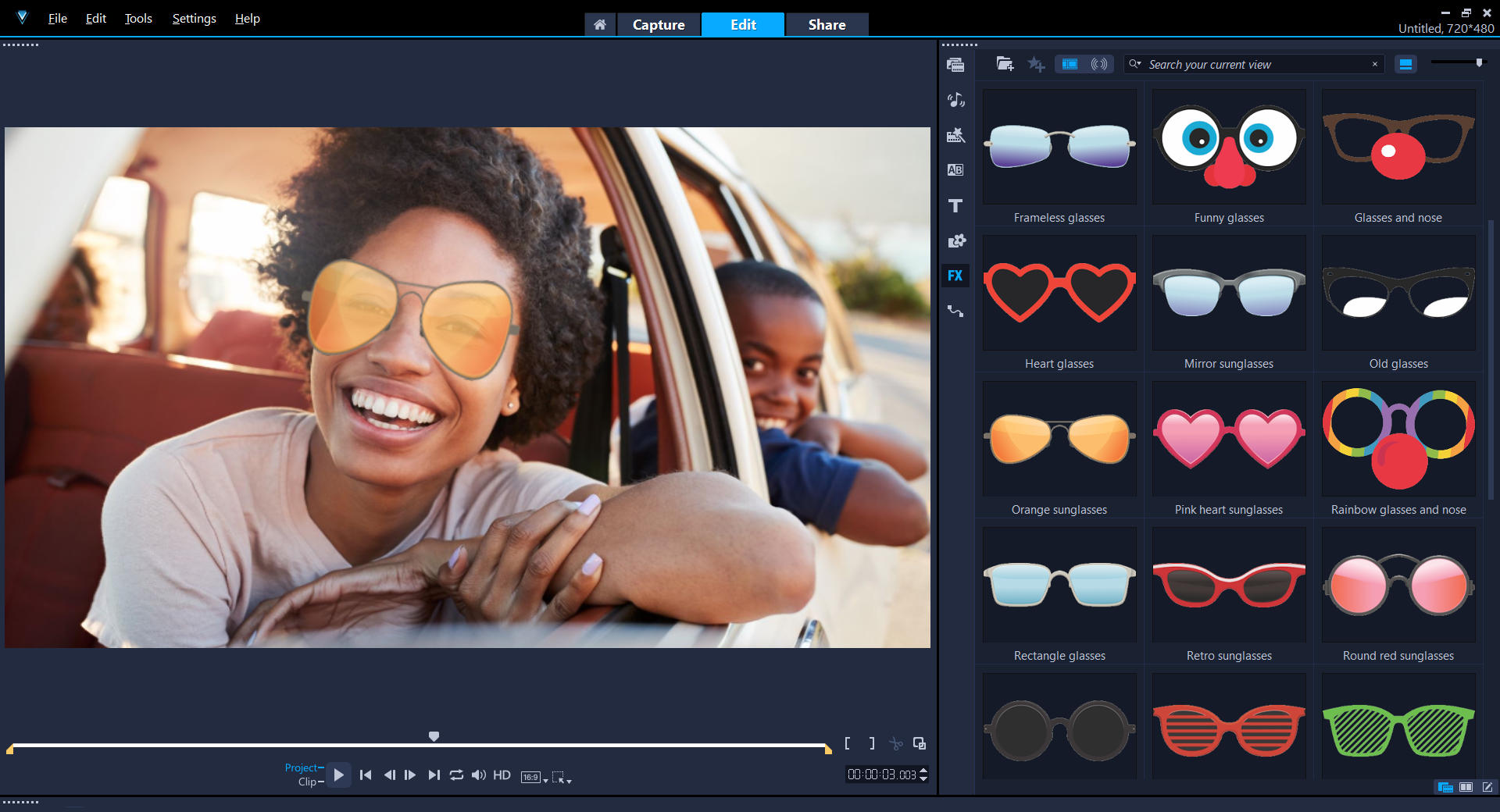Click the add to favorites star icon
The height and width of the screenshot is (812, 1500).
[x=1036, y=64]
